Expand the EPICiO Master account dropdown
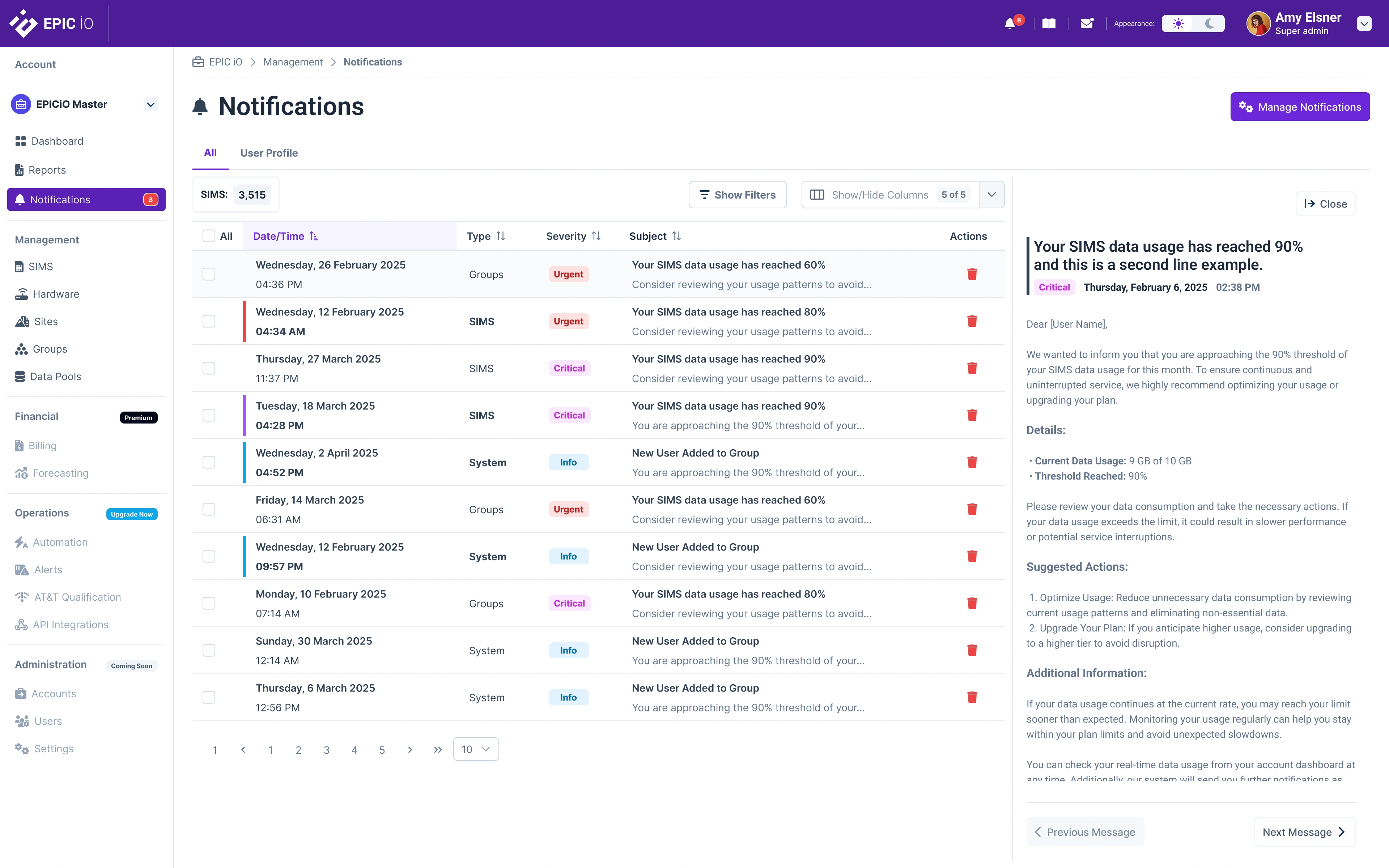 click(150, 105)
